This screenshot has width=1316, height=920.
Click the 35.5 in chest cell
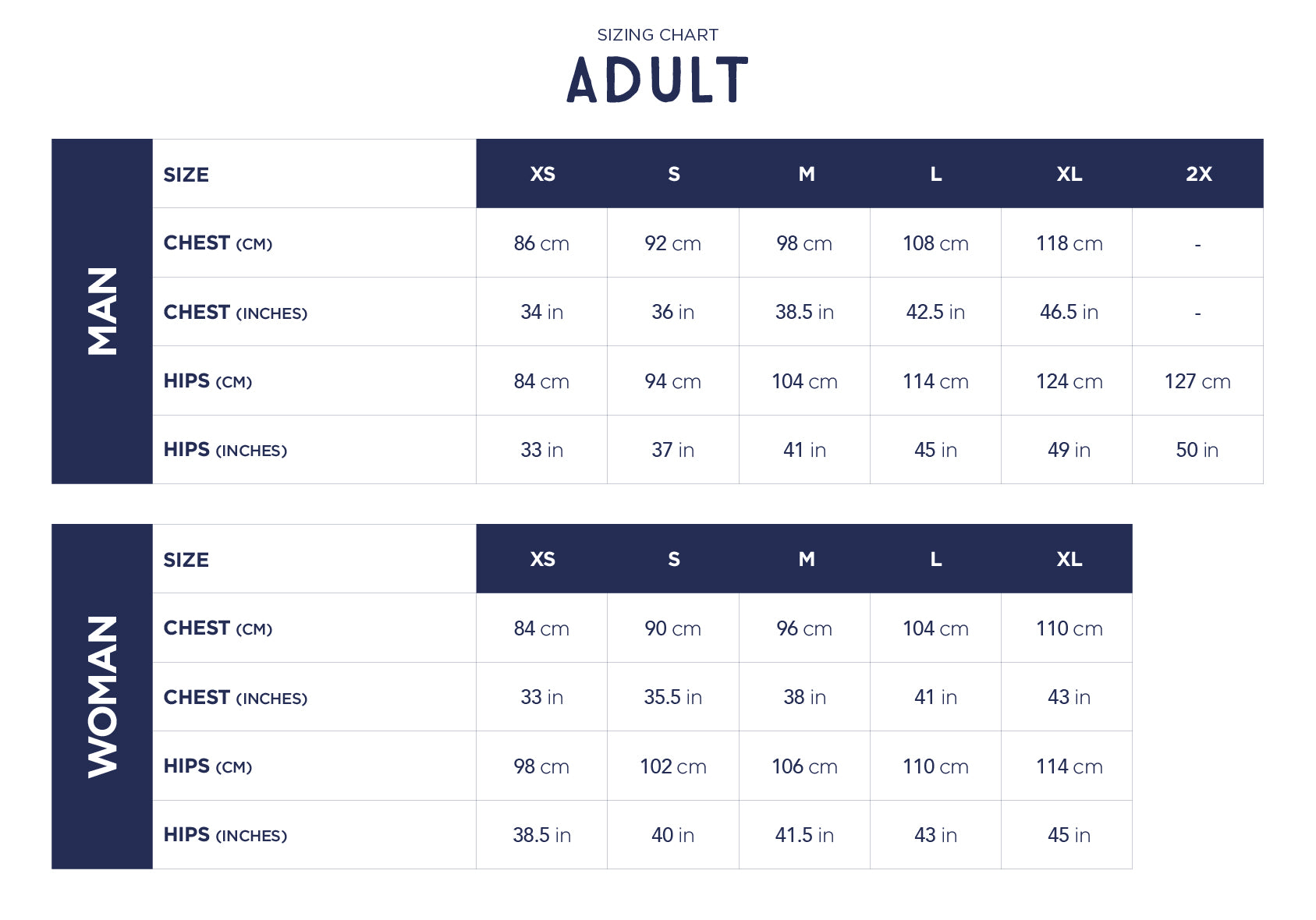tap(672, 697)
